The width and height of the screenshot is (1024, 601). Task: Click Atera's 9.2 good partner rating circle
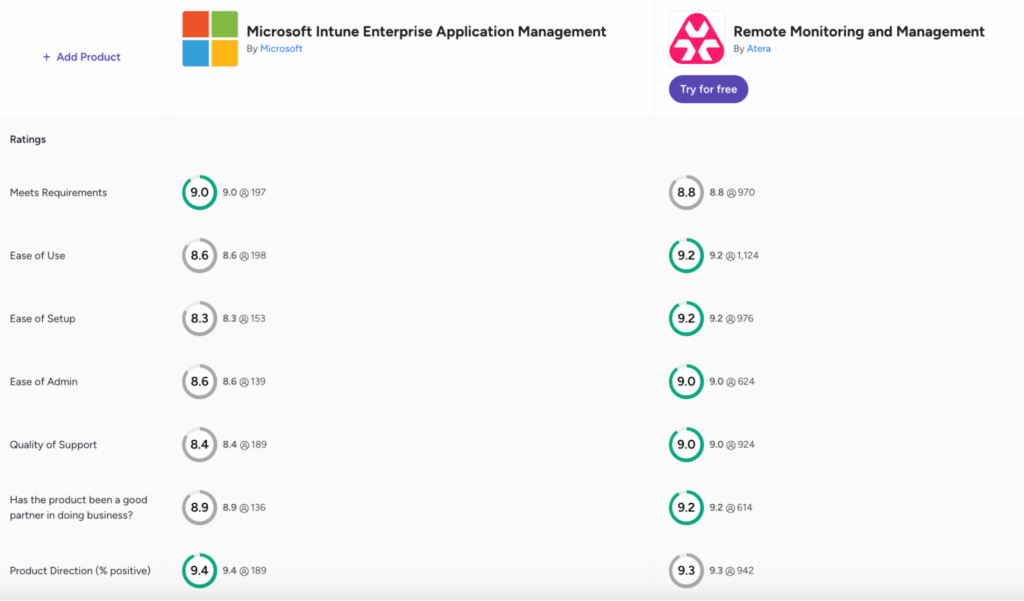(x=686, y=508)
